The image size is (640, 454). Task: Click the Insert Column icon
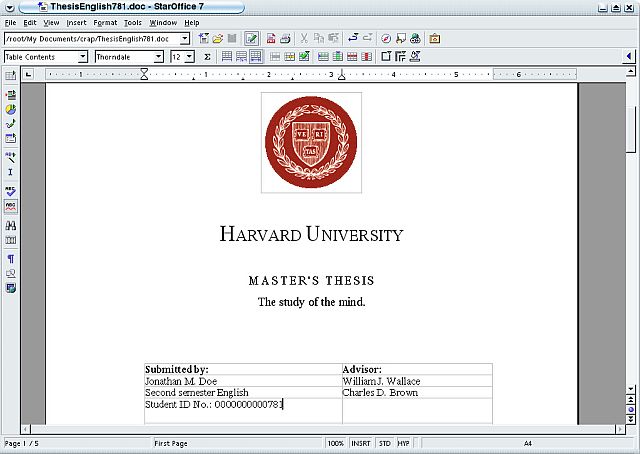click(x=338, y=57)
